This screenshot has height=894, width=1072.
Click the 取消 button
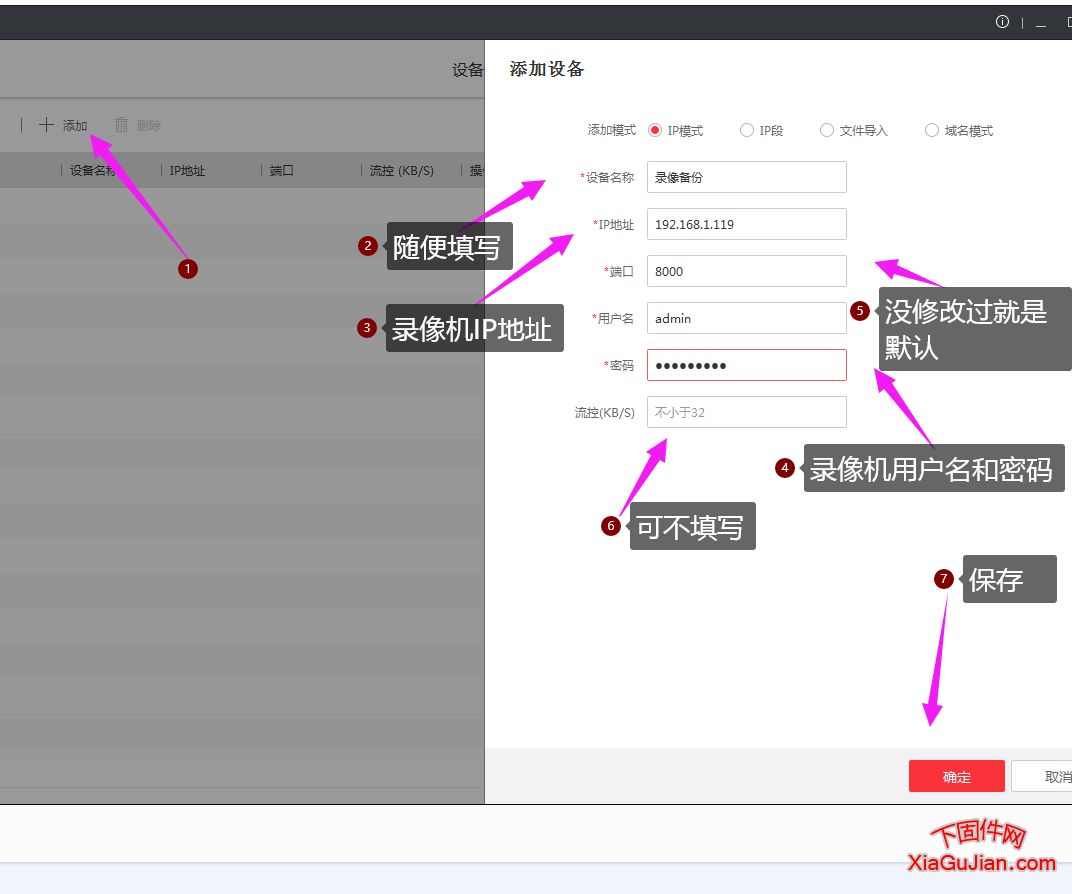pos(1042,776)
